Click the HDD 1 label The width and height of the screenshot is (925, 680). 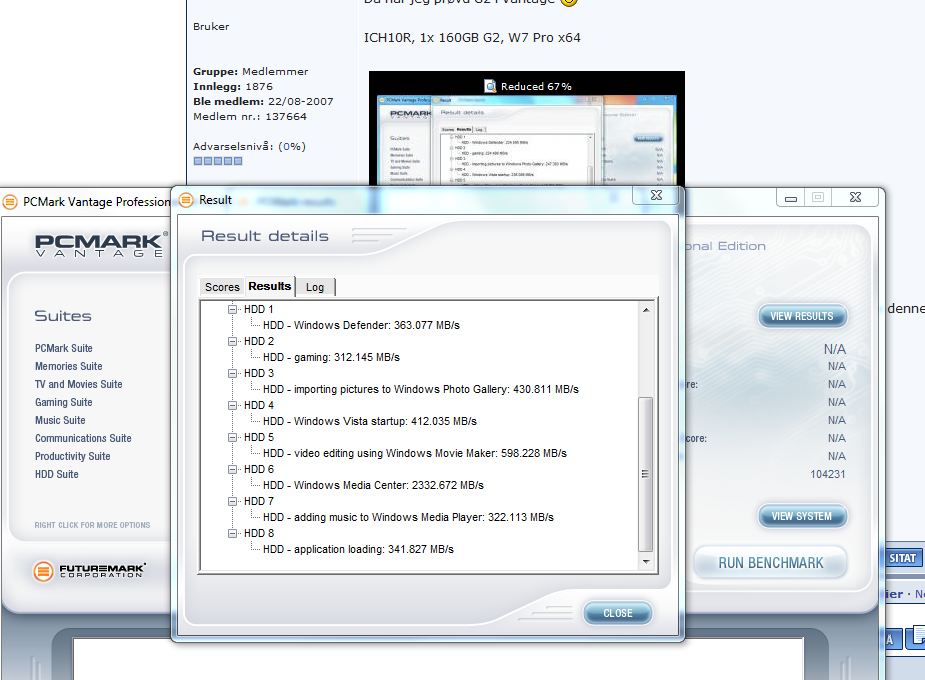pyautogui.click(x=258, y=309)
